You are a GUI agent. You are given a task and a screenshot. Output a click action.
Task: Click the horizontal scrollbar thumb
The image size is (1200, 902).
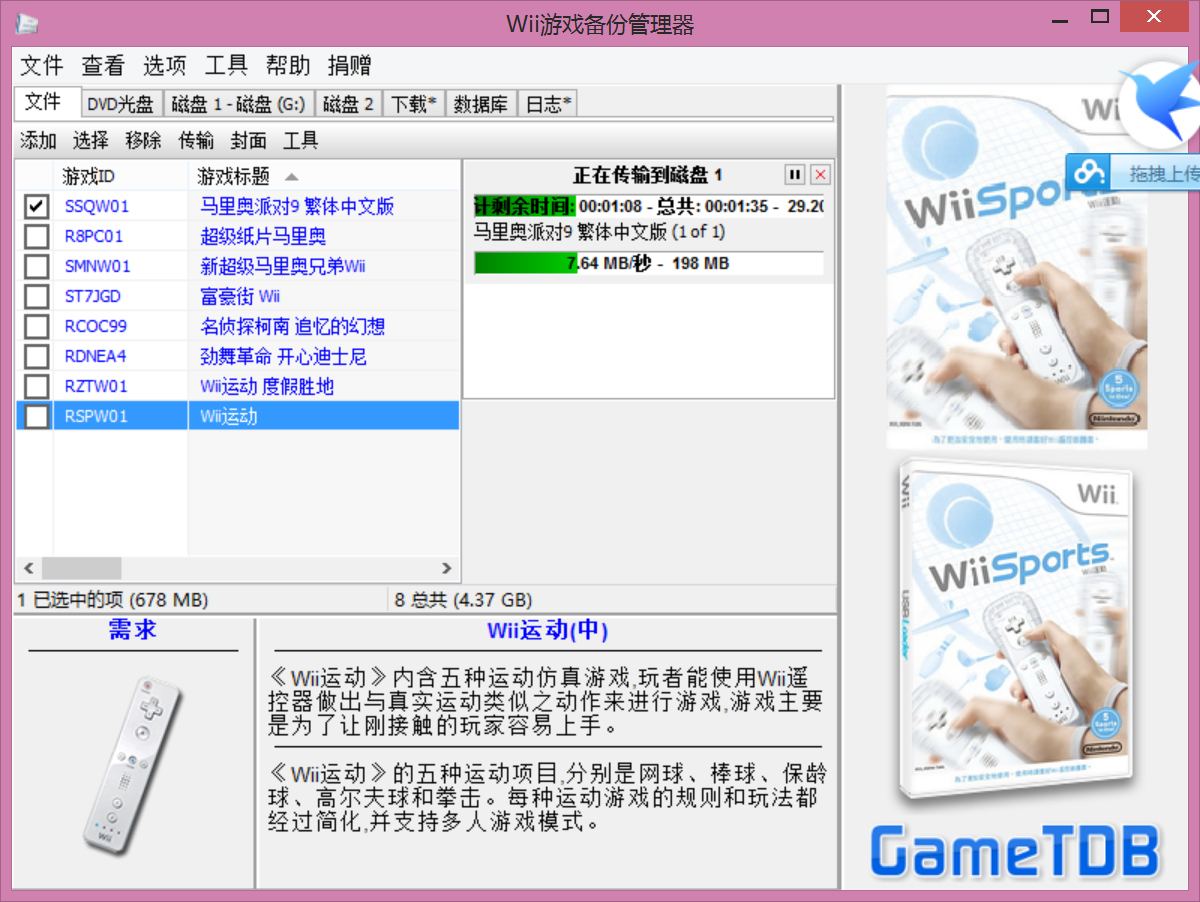point(81,568)
